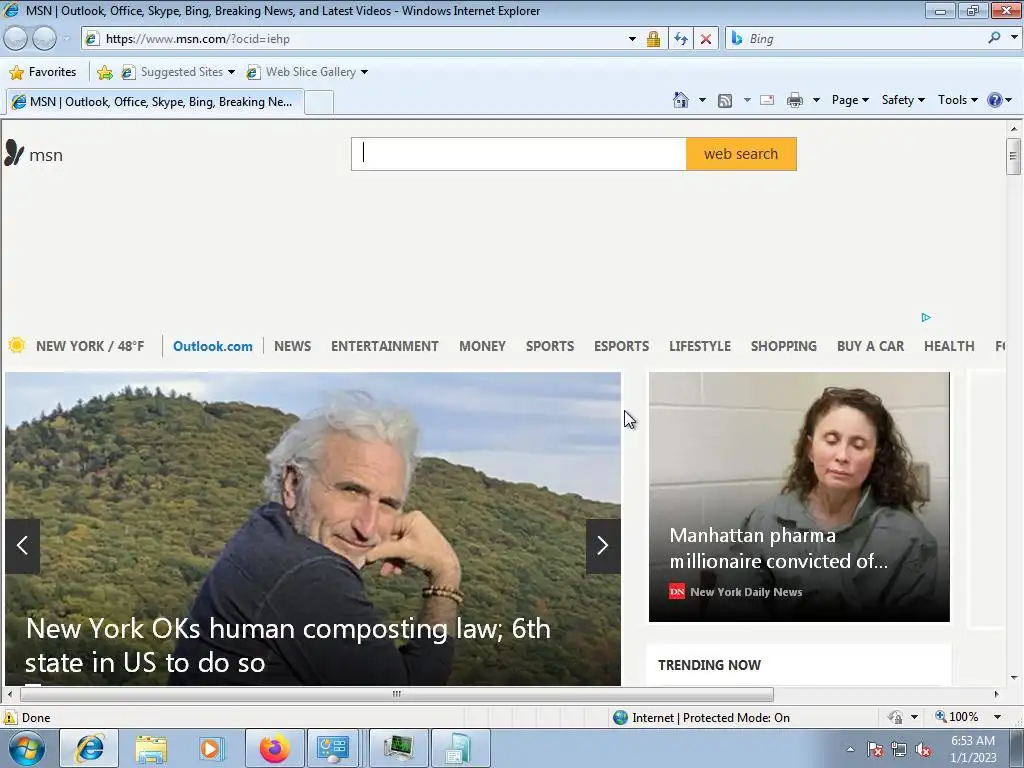Click the horizontal scrollbar thumb

pos(396,694)
